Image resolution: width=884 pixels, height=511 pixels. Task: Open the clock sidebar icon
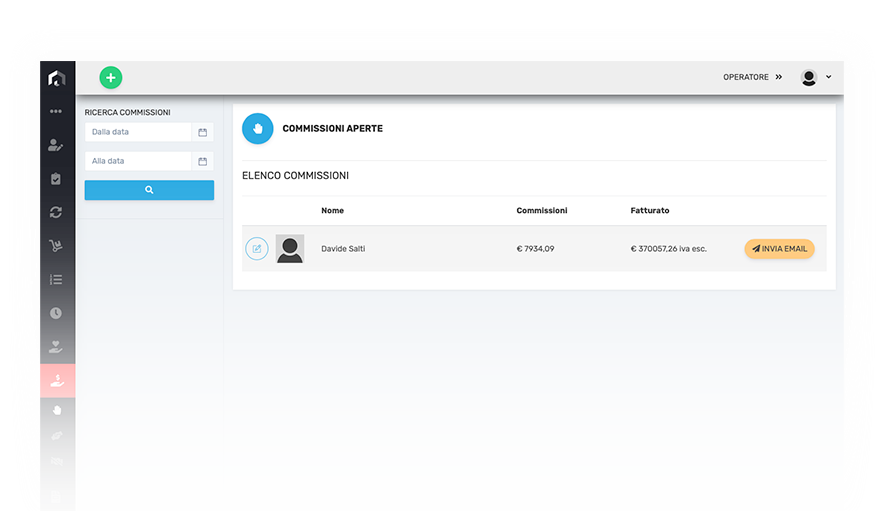pyautogui.click(x=56, y=313)
